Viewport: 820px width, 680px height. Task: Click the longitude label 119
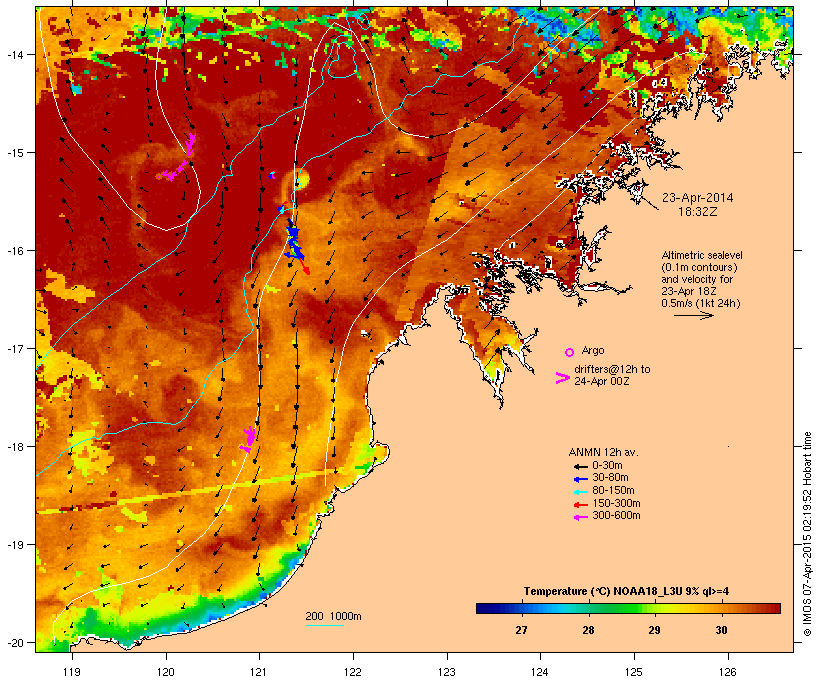(x=72, y=672)
